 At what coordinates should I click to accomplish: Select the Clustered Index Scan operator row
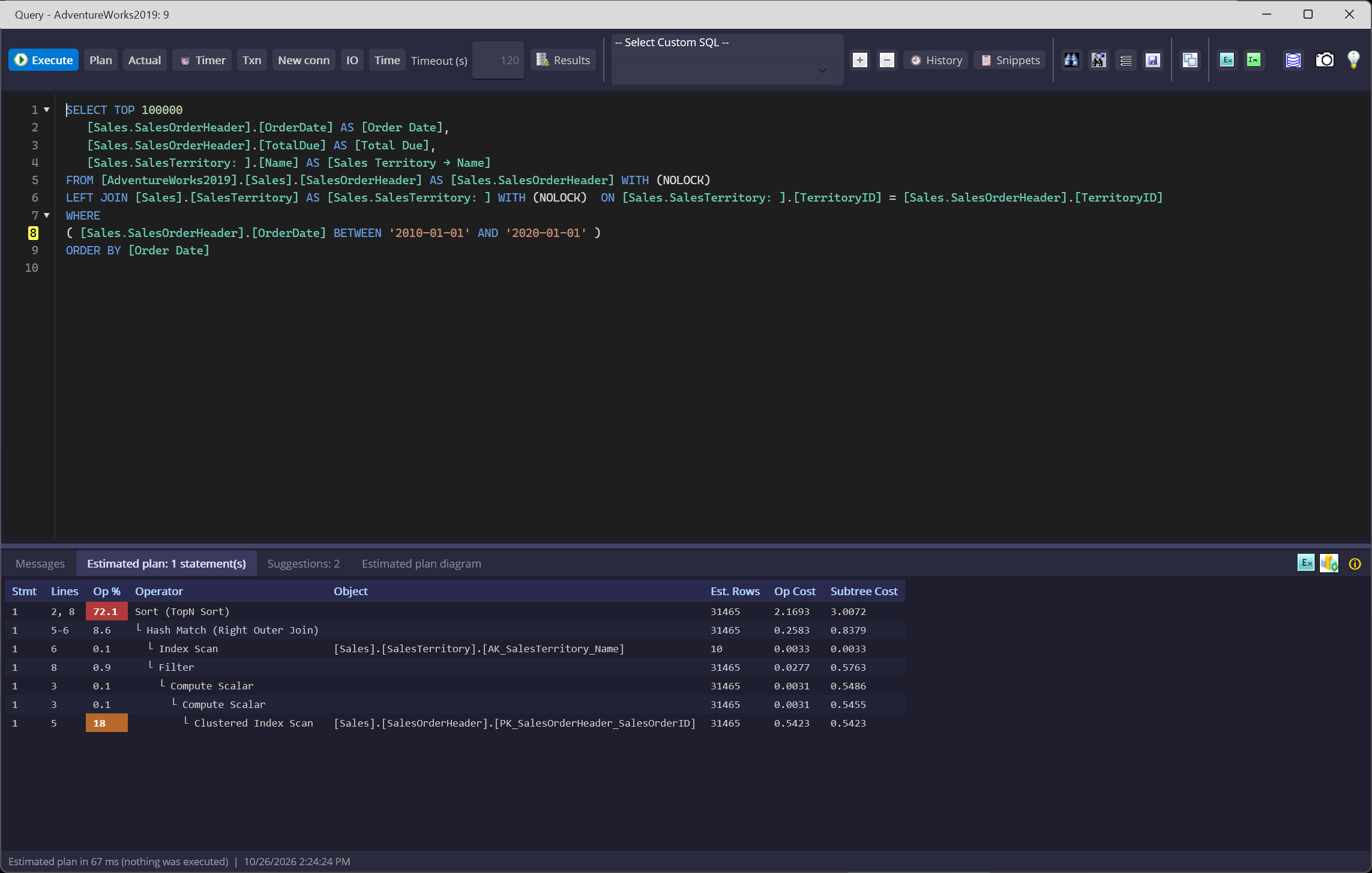454,723
